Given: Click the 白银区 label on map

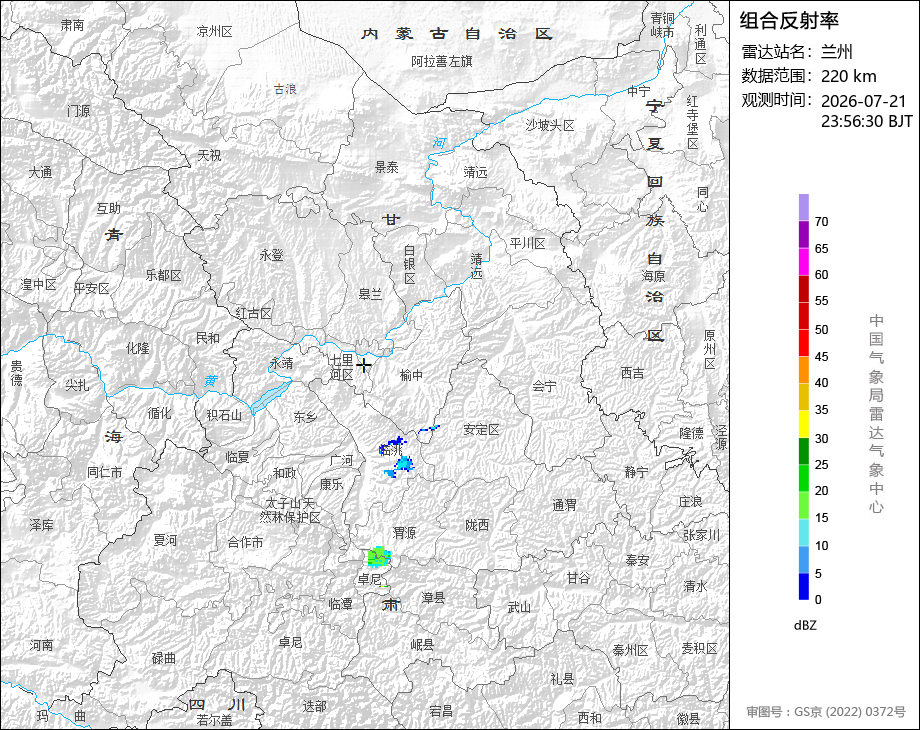Looking at the screenshot, I should [x=410, y=265].
